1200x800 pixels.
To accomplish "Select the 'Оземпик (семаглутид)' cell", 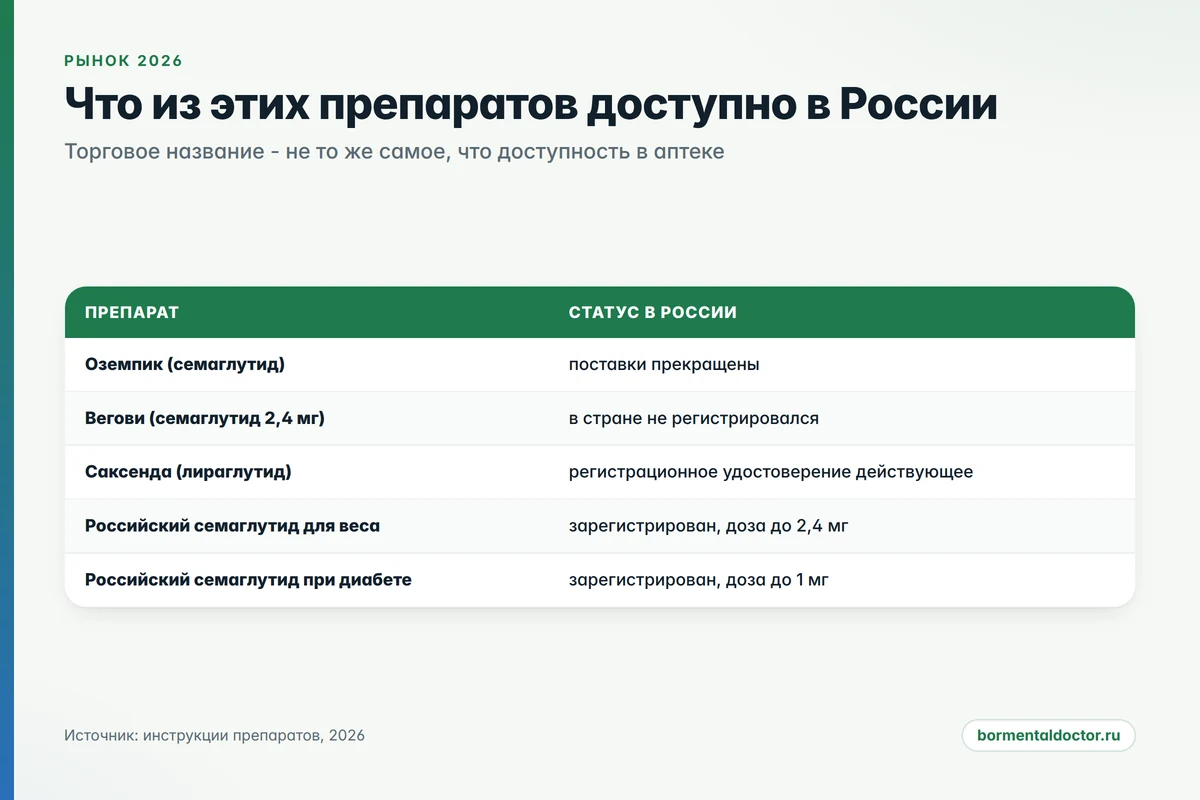I will [185, 365].
